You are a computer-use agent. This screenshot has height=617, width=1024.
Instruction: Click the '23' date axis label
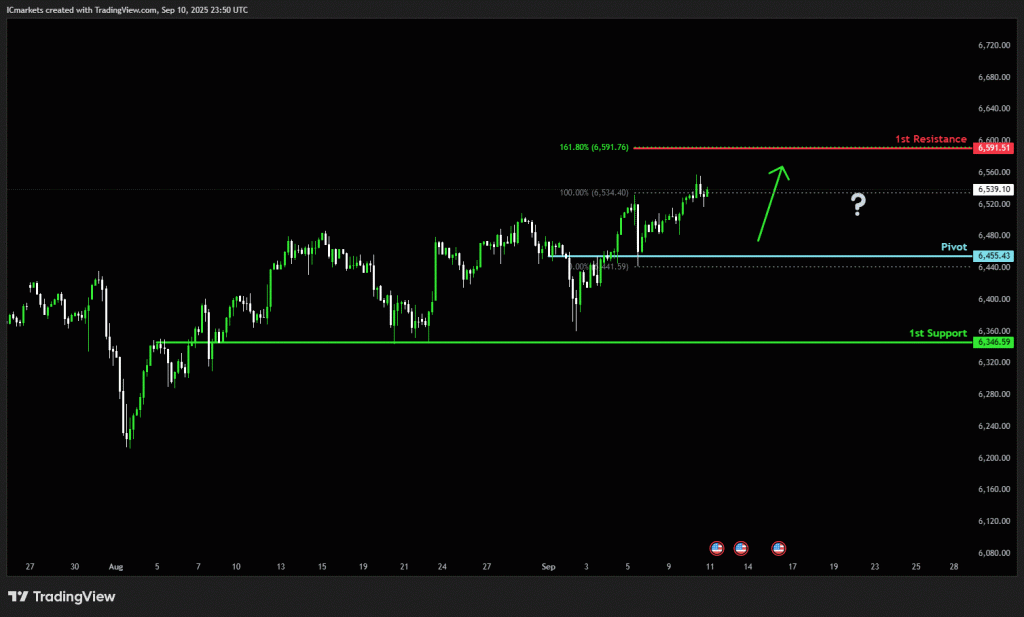[874, 567]
